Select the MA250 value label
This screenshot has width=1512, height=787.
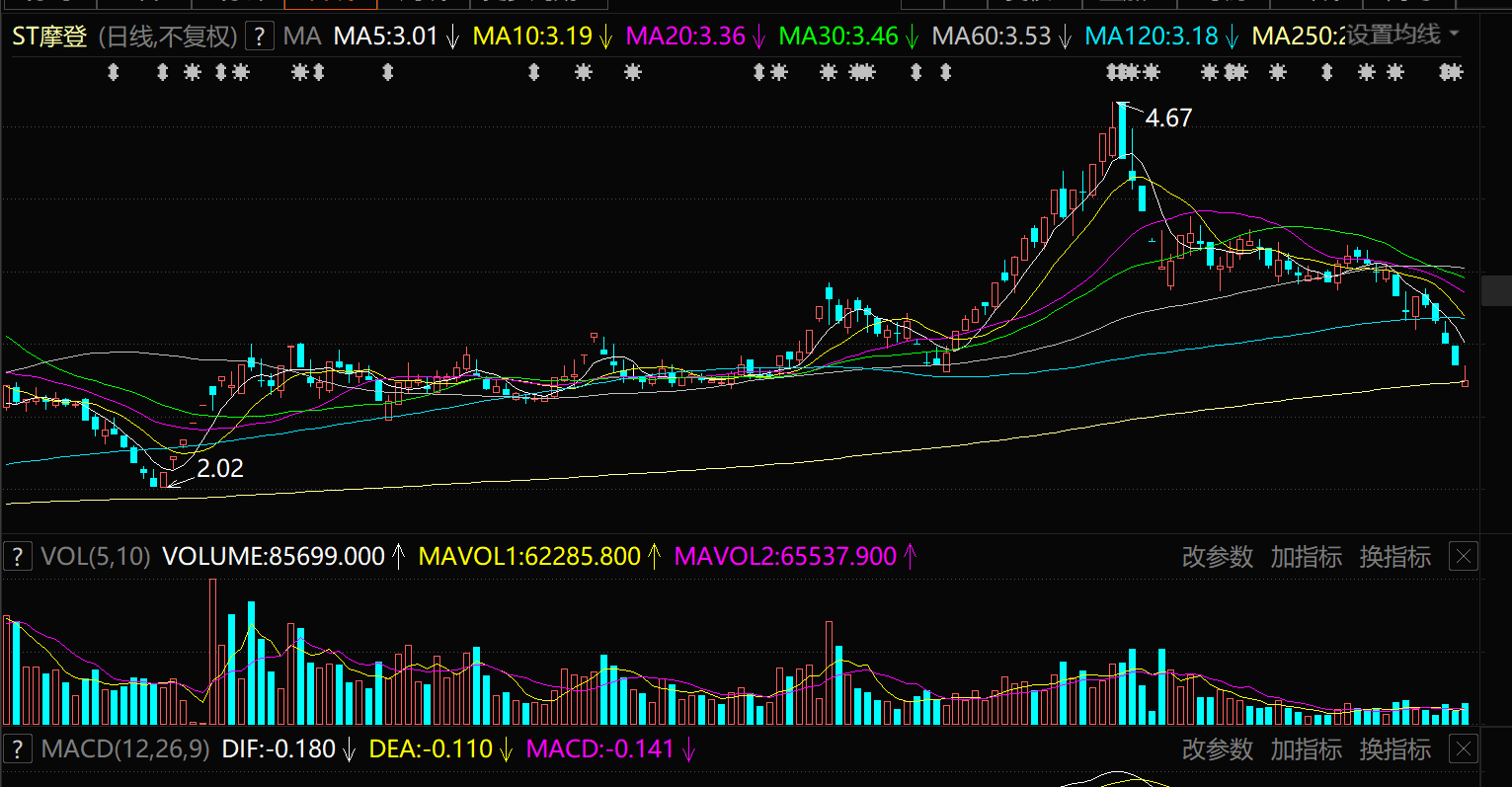click(x=1299, y=37)
